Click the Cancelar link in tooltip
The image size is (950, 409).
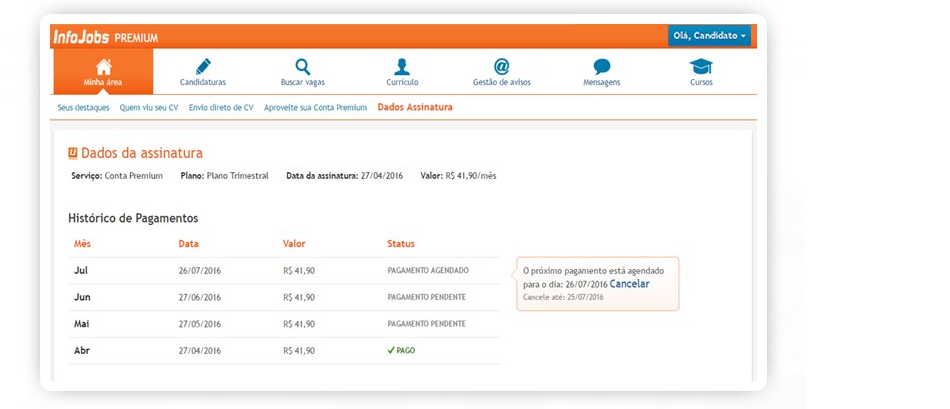point(629,284)
